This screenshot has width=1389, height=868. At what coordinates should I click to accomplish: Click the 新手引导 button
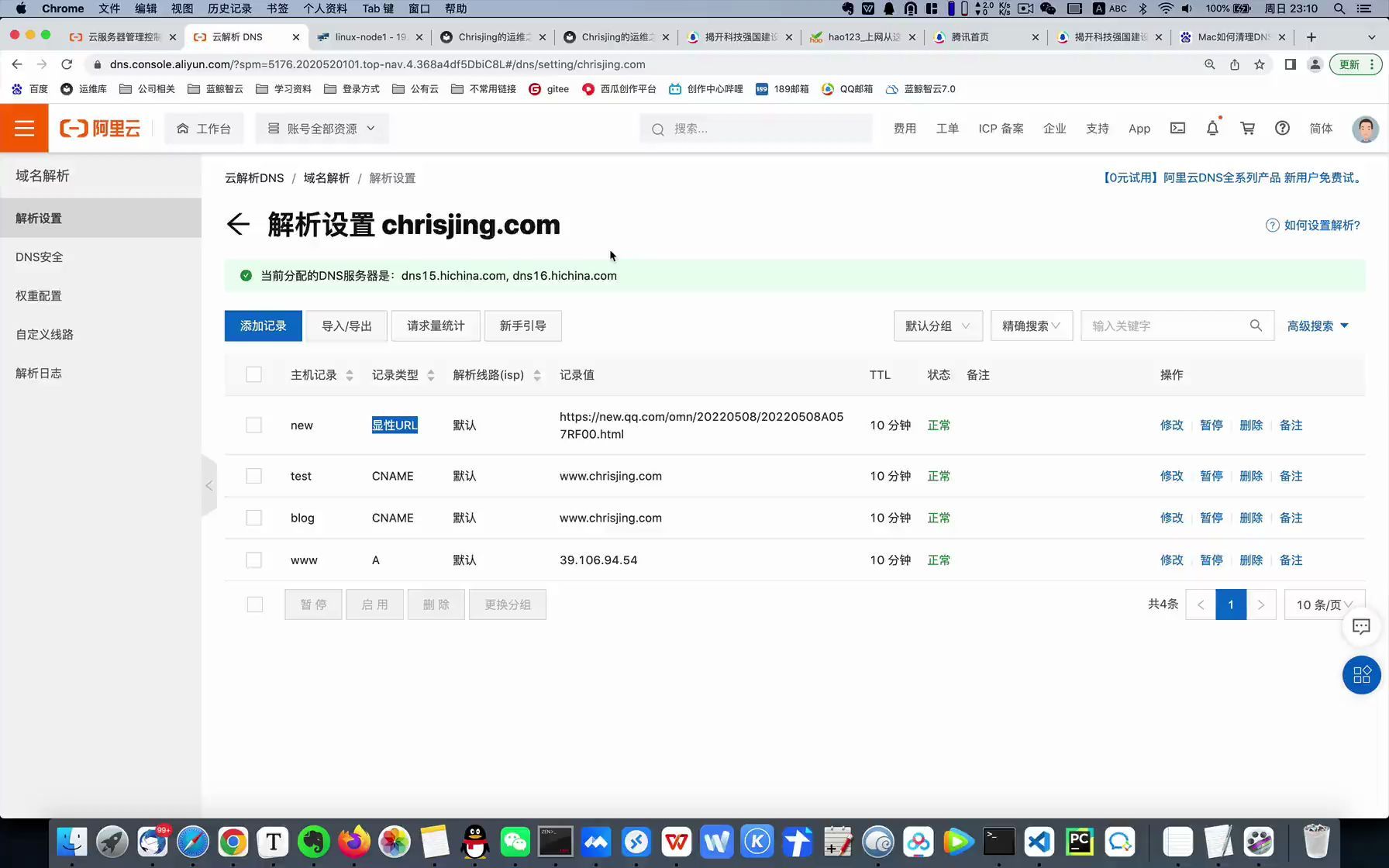coord(522,325)
